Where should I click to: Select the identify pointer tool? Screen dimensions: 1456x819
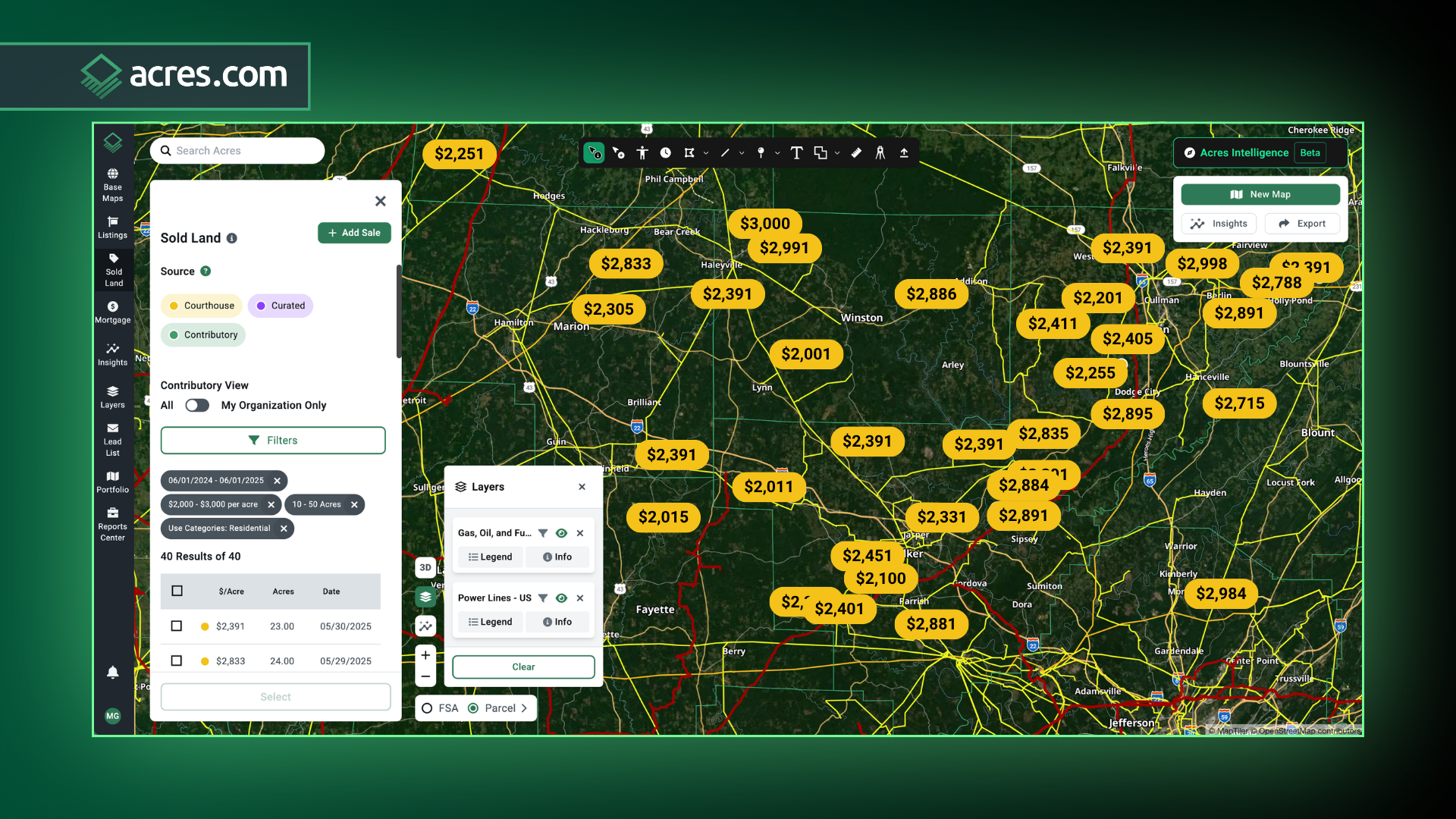pos(595,153)
